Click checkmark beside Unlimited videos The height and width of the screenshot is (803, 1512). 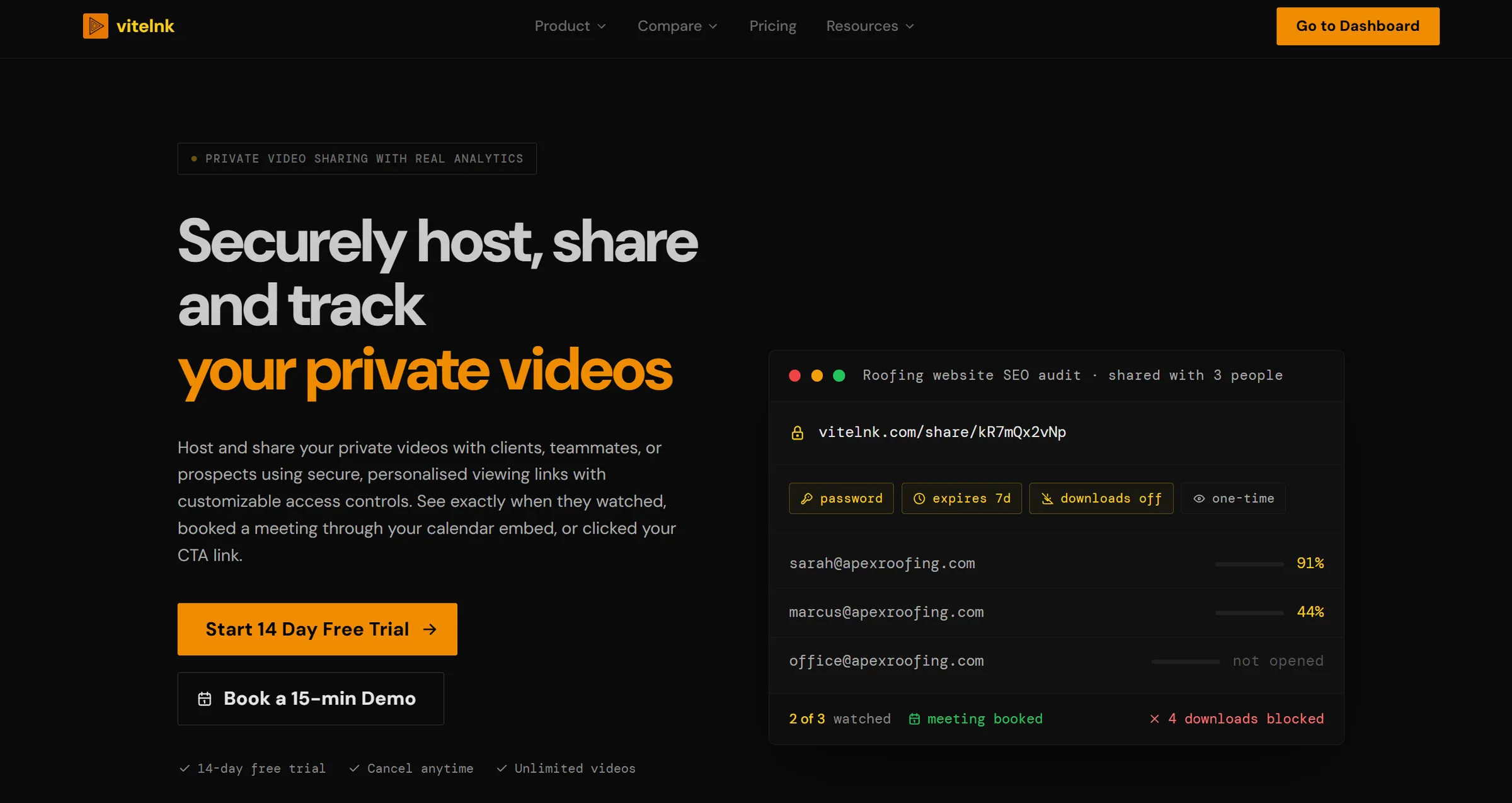[x=501, y=768]
